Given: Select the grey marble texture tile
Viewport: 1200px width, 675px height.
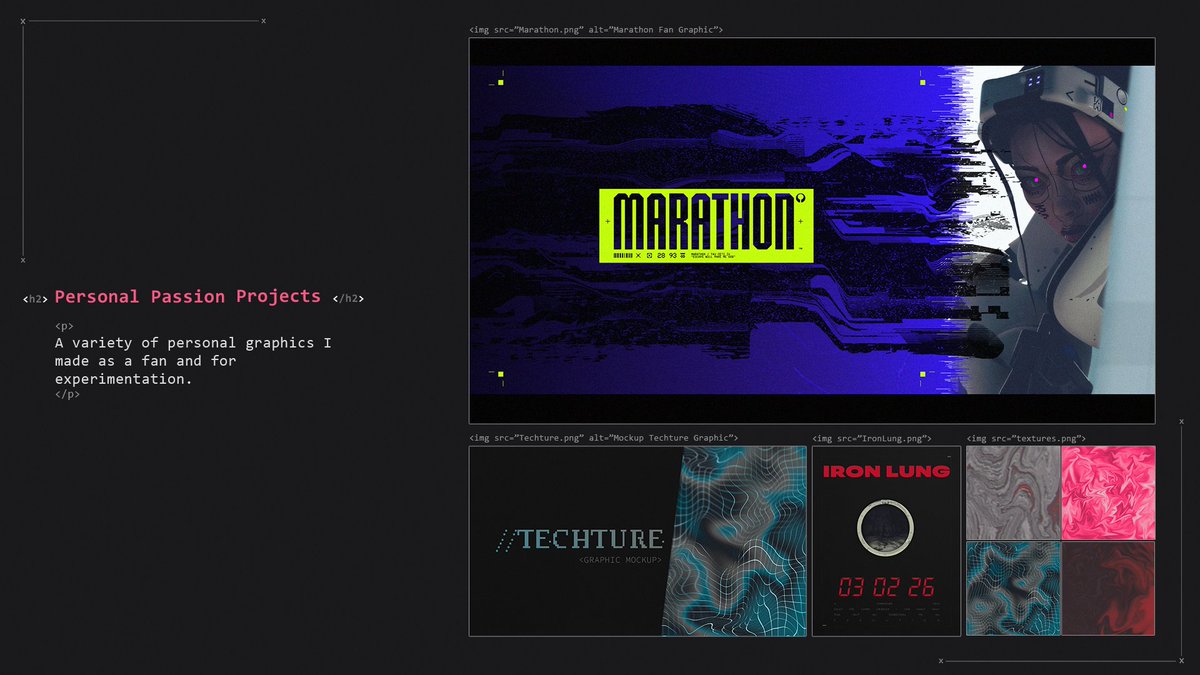Looking at the screenshot, I should pos(1013,492).
